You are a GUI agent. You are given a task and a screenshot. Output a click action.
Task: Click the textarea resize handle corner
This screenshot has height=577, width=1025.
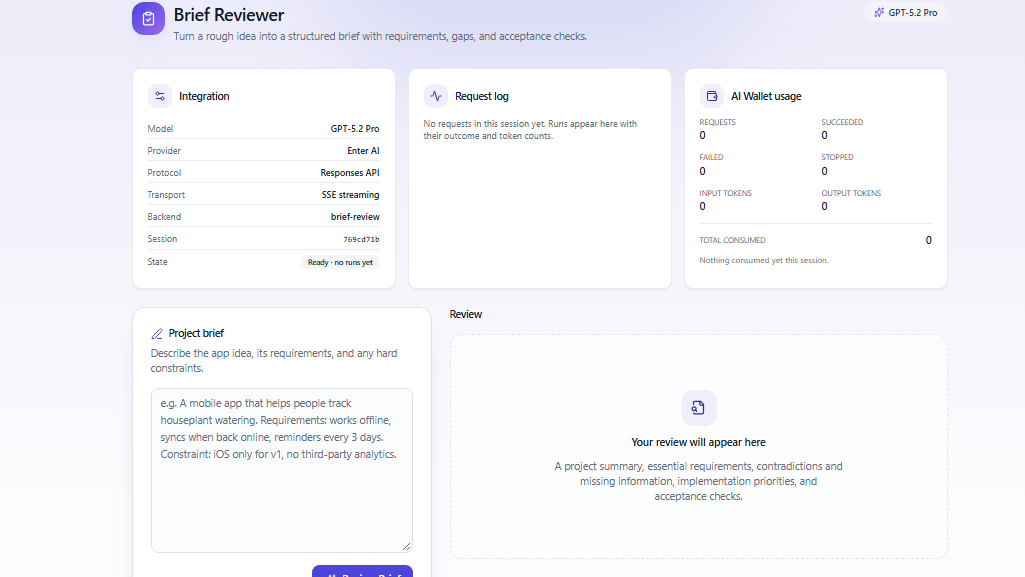407,546
